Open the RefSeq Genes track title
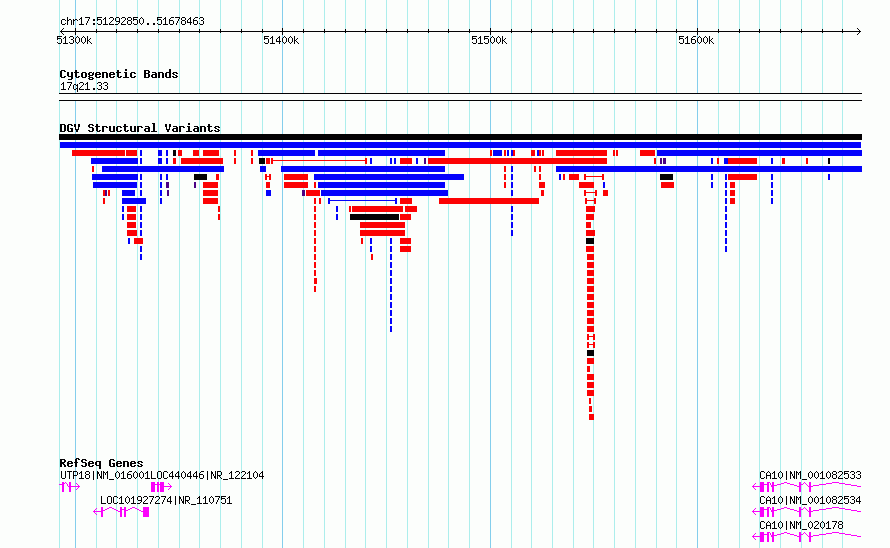Viewport: 890px width, 548px height. (101, 463)
